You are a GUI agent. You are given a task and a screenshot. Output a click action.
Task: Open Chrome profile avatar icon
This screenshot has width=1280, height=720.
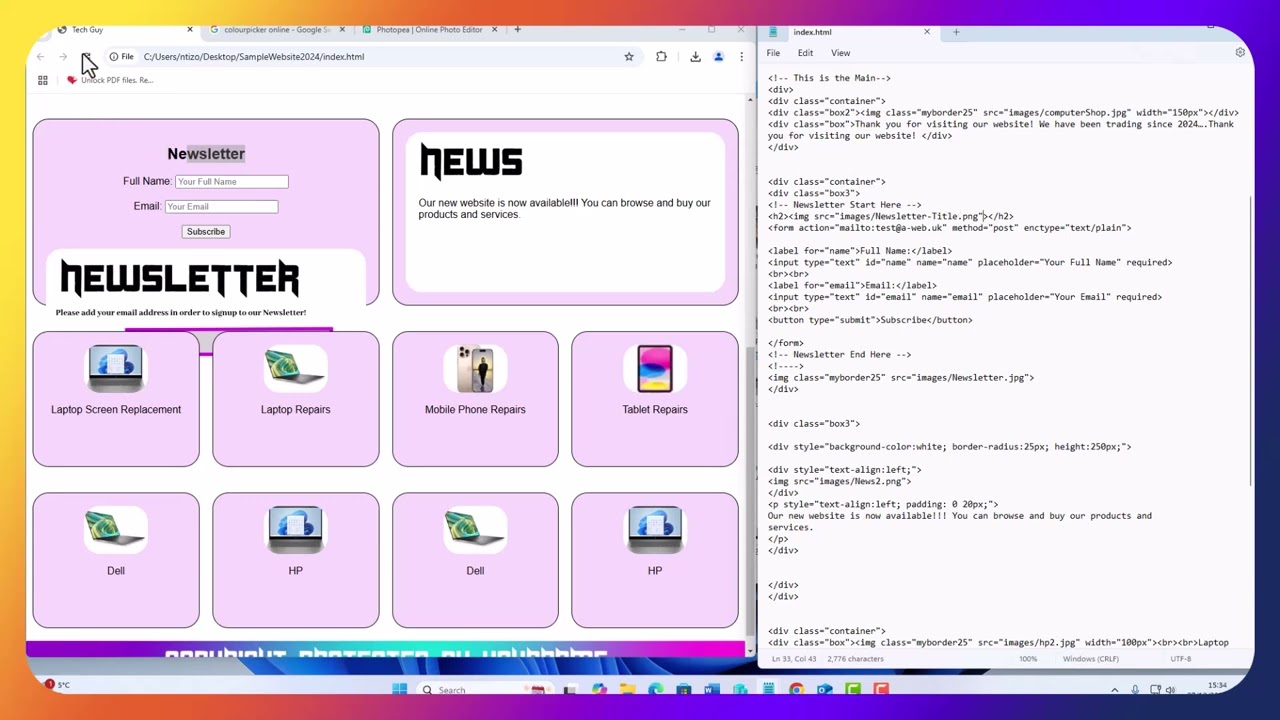[x=718, y=57]
